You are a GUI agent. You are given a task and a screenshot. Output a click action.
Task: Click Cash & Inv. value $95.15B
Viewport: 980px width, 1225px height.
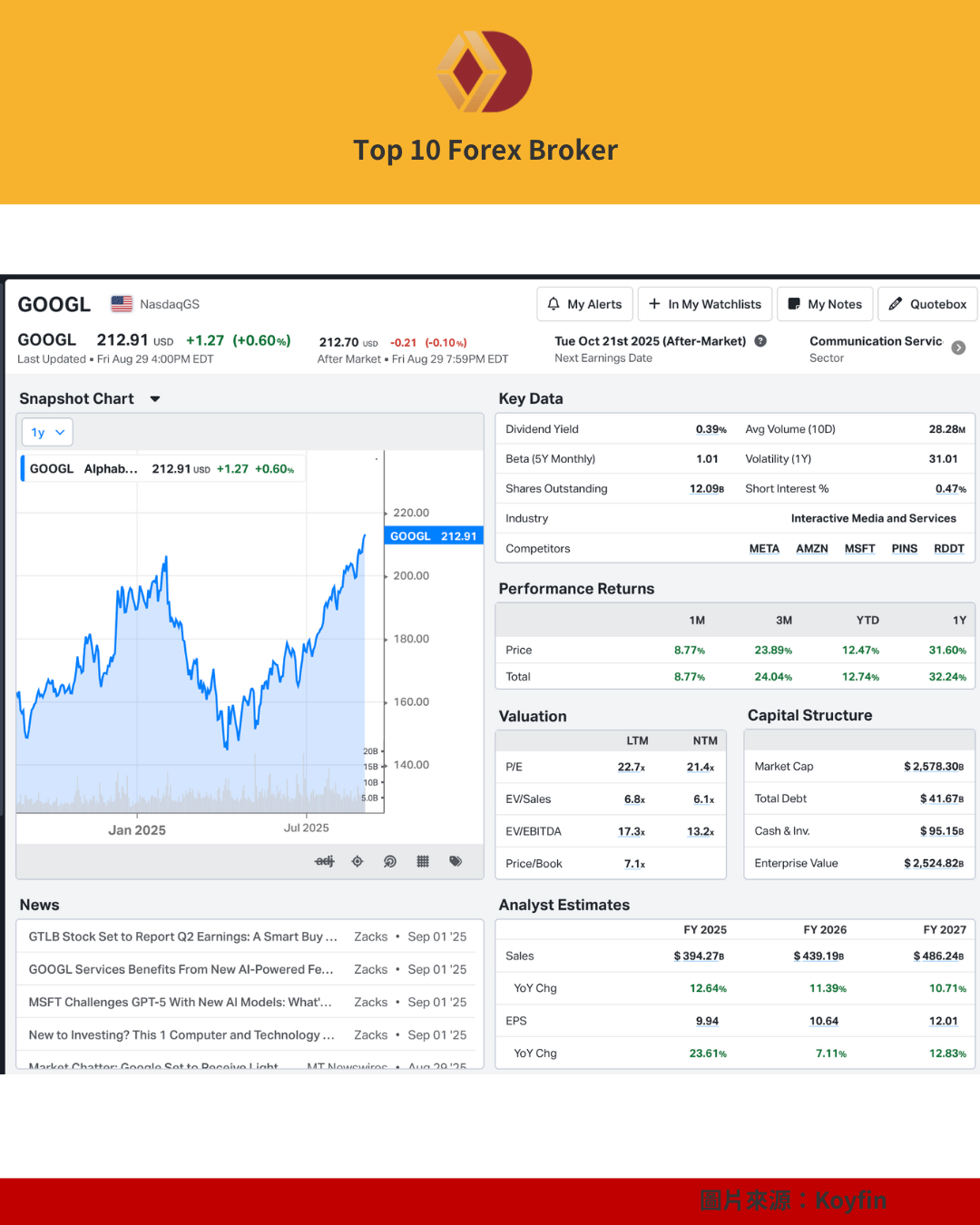click(942, 831)
